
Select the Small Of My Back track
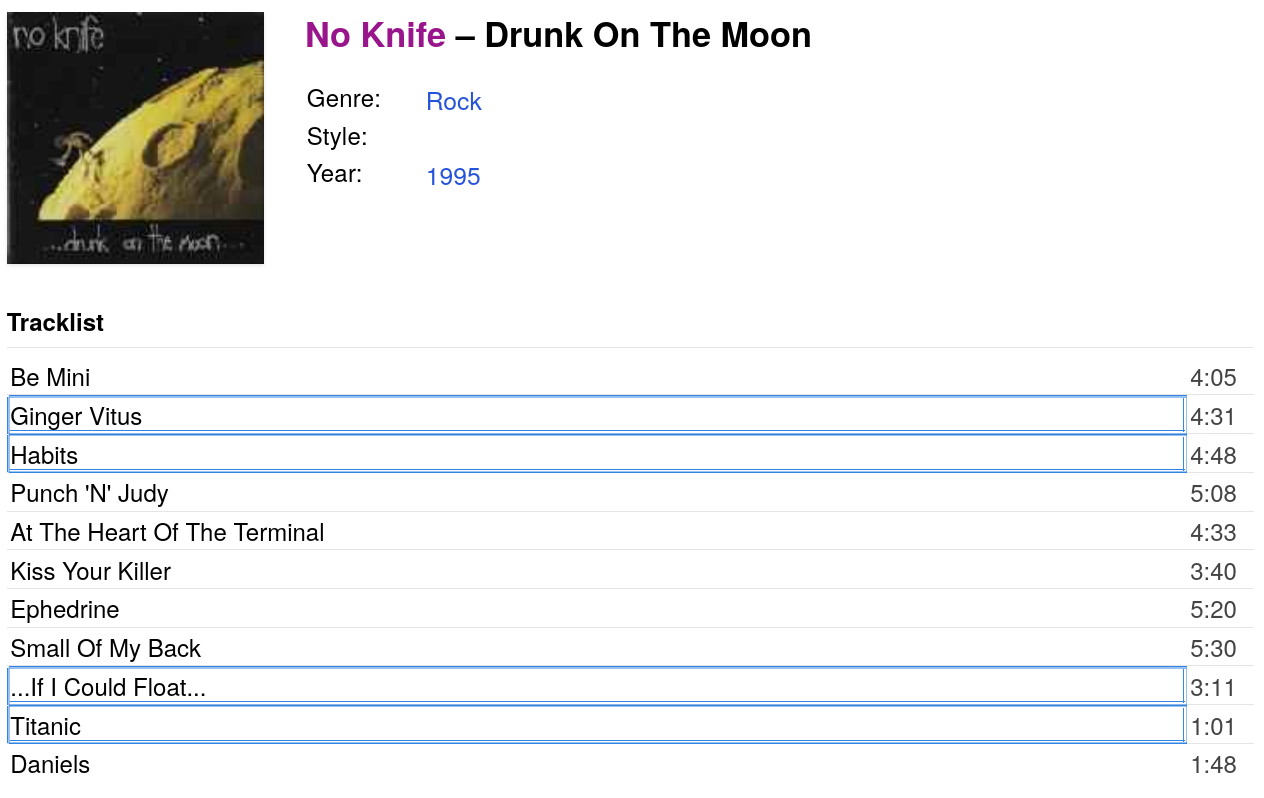click(105, 649)
